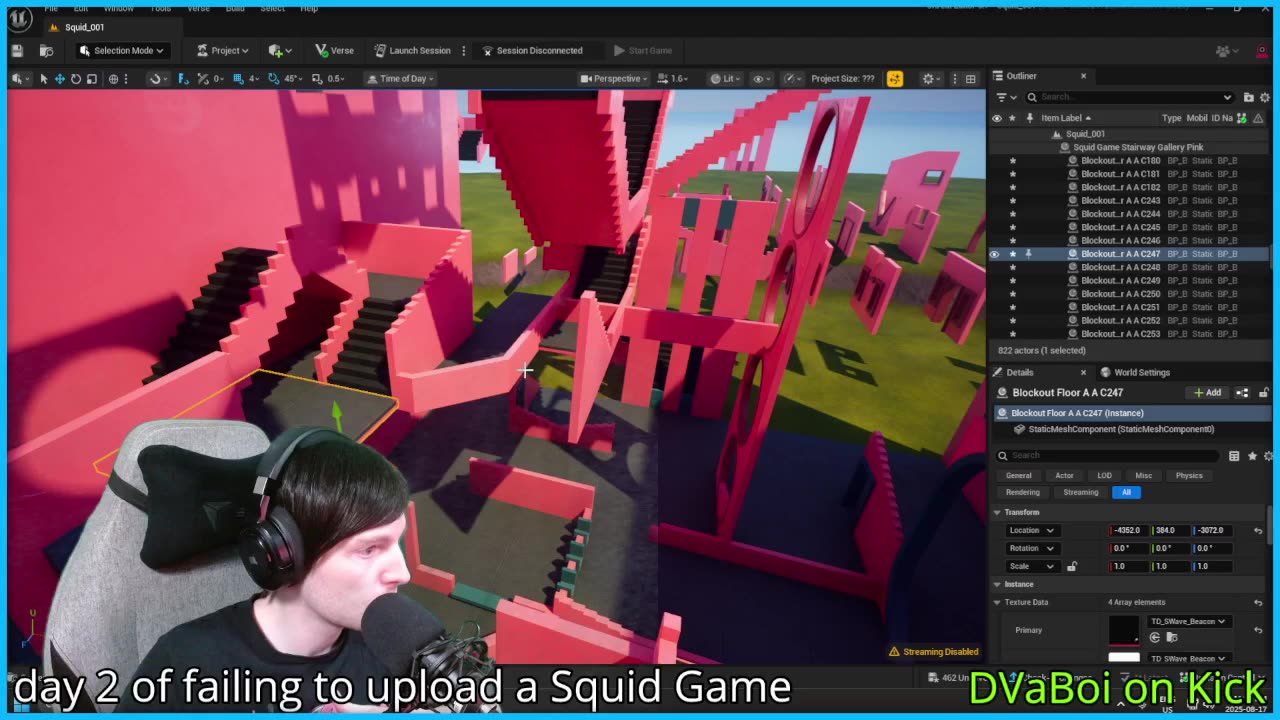Toggle the surface/foliage snap icon
The image size is (1280, 720).
[183, 78]
